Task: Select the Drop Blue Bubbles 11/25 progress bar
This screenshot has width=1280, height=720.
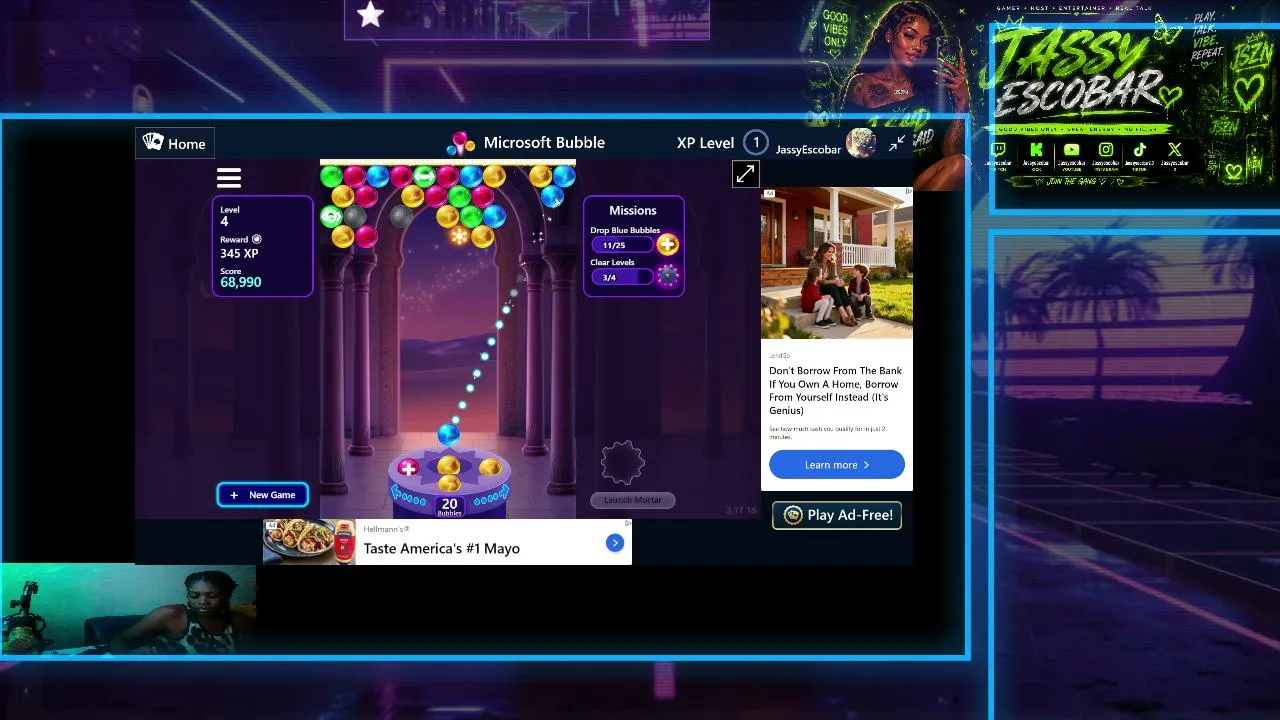Action: [x=622, y=245]
